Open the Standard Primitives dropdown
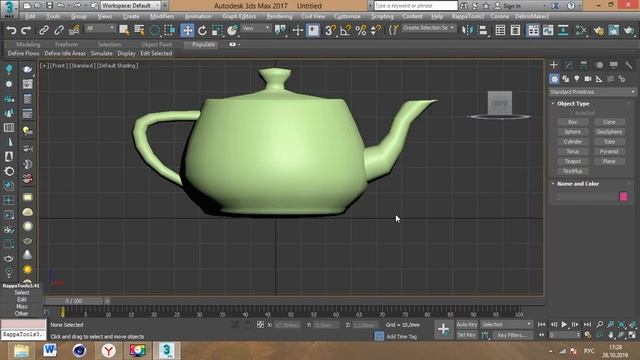640x360 pixels. tap(592, 92)
